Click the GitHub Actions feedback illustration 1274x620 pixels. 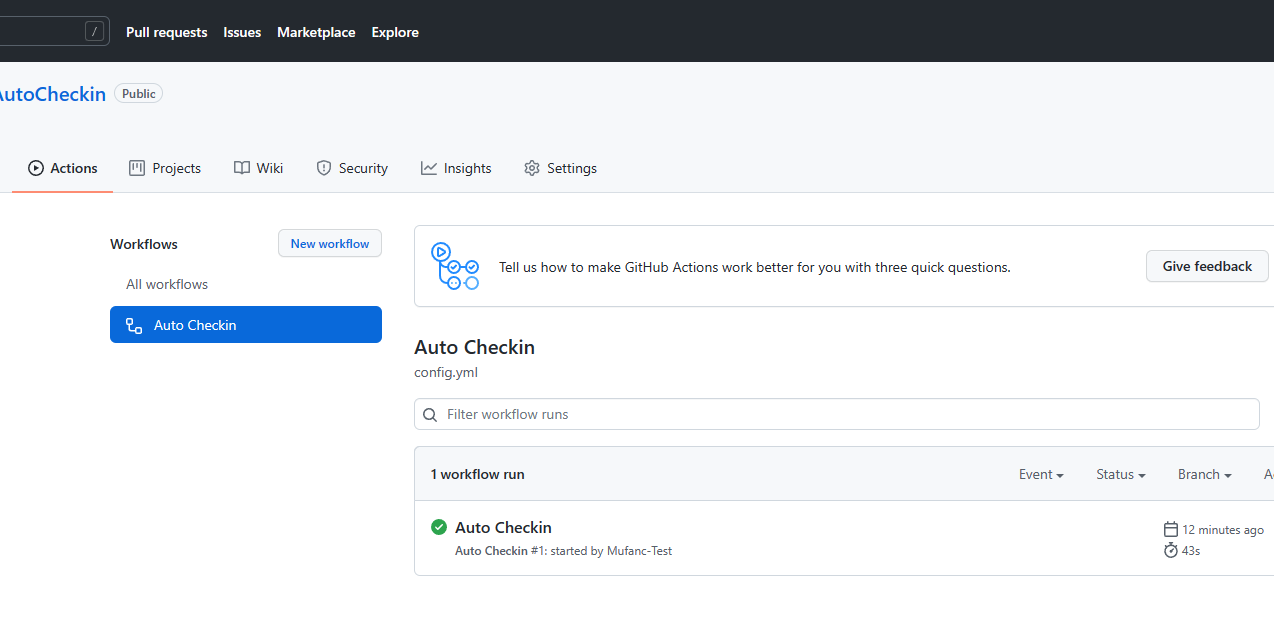pos(455,266)
